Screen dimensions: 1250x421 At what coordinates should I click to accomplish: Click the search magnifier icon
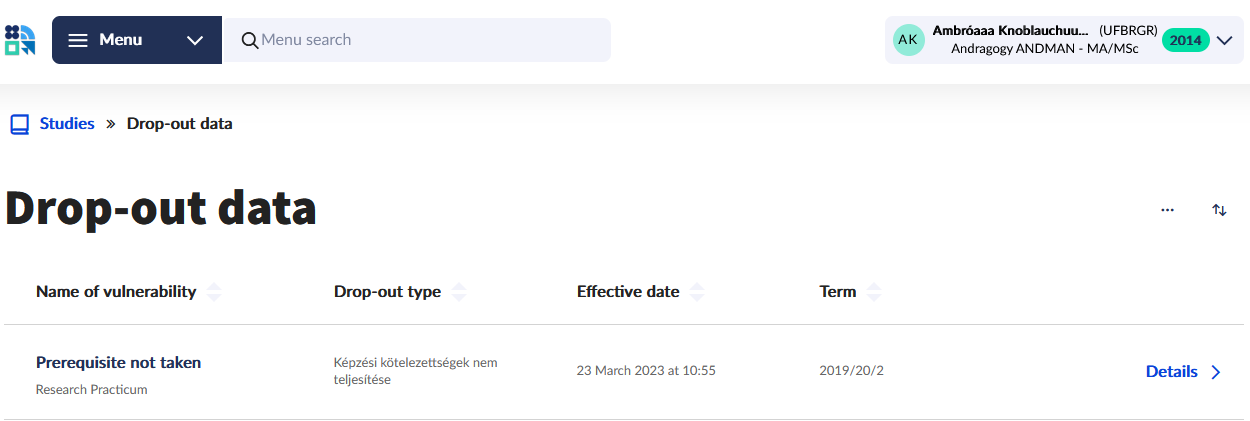click(x=250, y=41)
